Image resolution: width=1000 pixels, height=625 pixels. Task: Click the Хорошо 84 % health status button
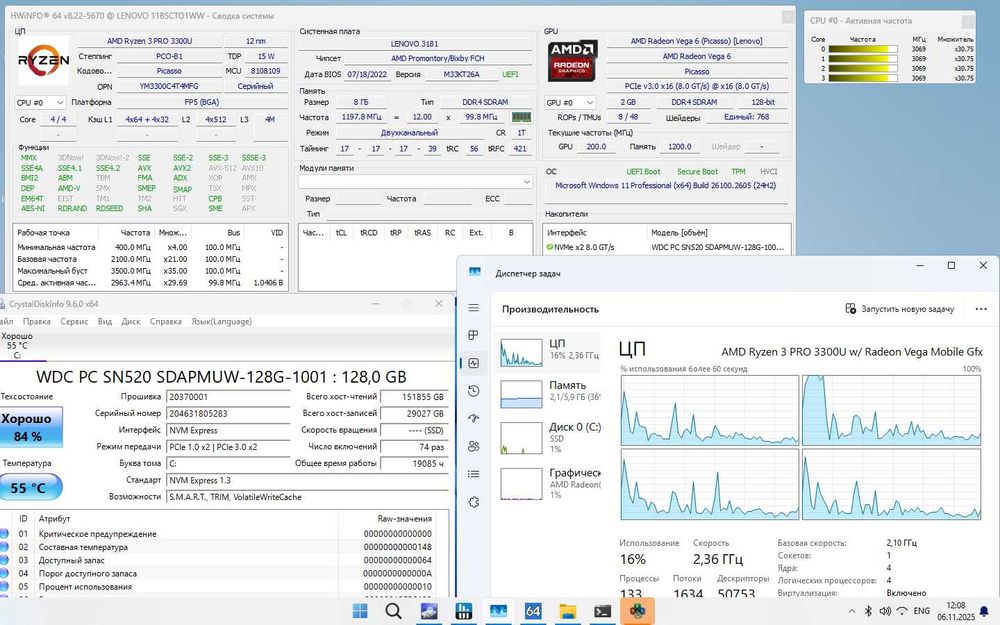[30, 427]
